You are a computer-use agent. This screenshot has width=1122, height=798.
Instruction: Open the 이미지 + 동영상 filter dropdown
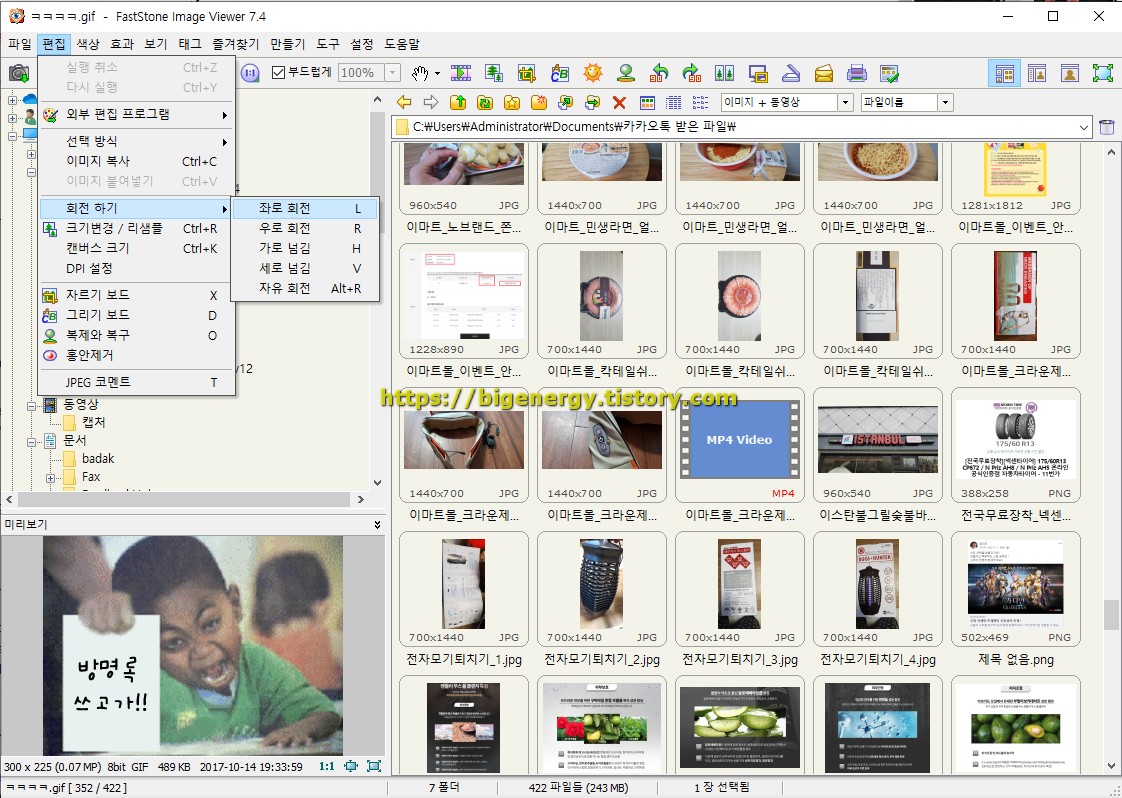[x=845, y=102]
